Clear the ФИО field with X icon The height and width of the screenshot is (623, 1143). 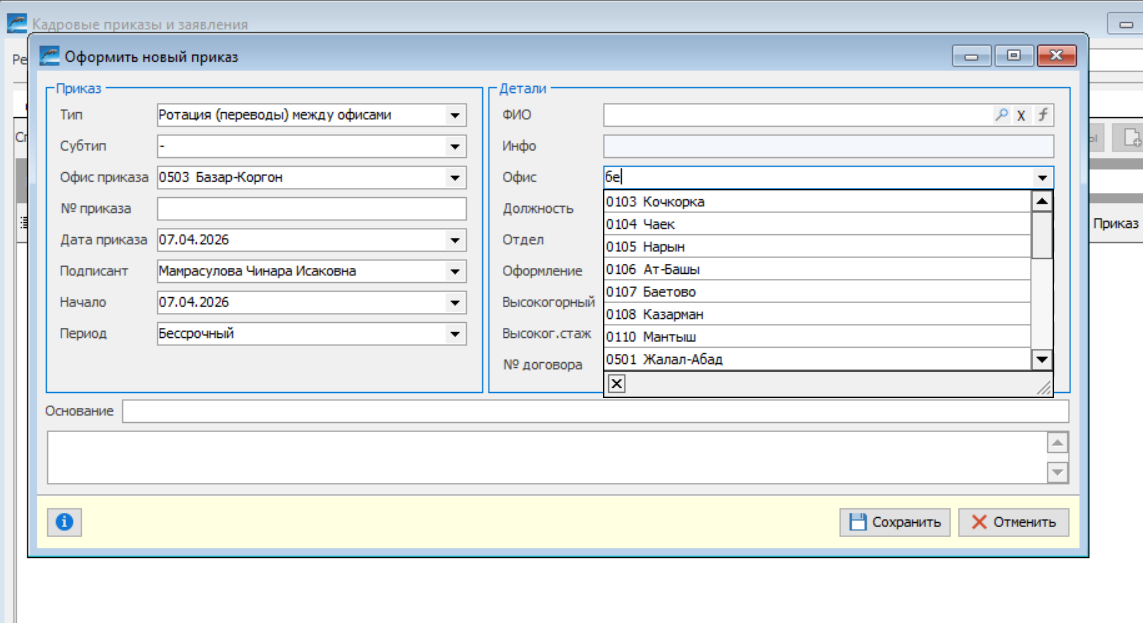(1021, 115)
